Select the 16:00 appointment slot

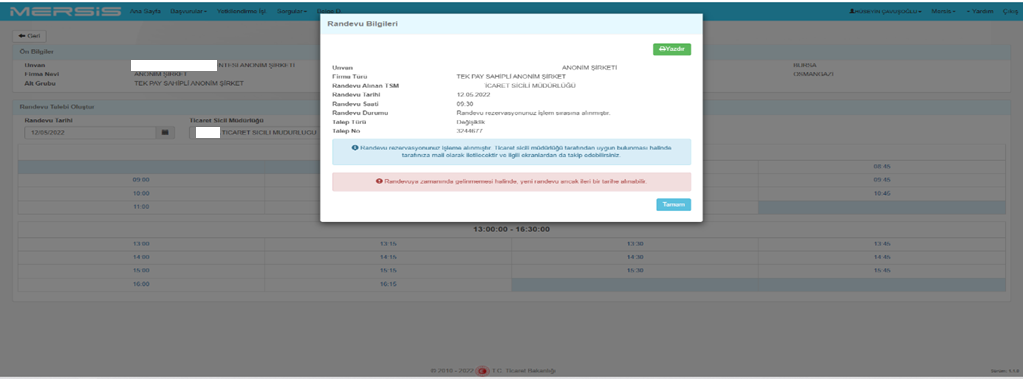pyautogui.click(x=142, y=284)
